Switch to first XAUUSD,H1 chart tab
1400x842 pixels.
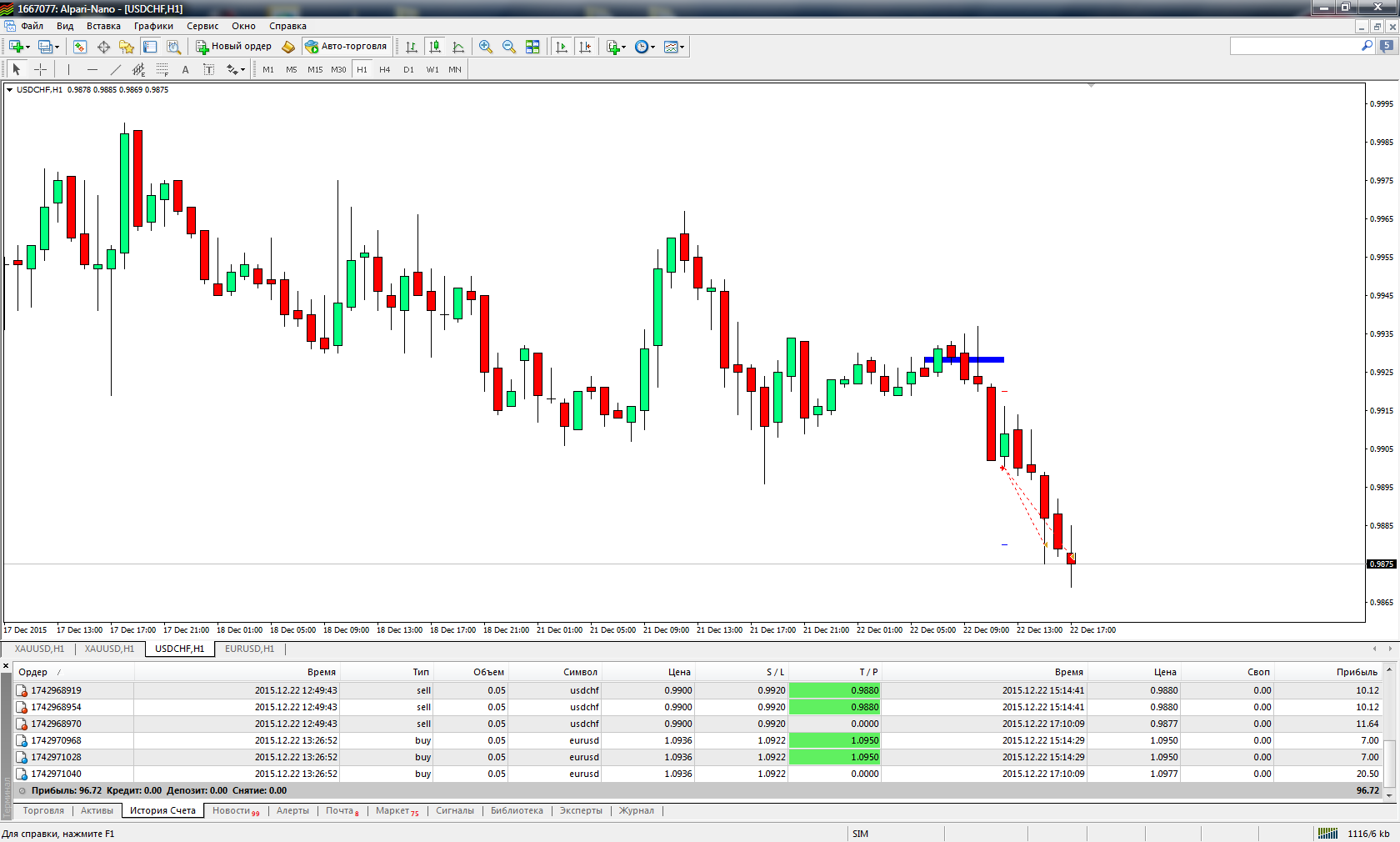(x=39, y=649)
